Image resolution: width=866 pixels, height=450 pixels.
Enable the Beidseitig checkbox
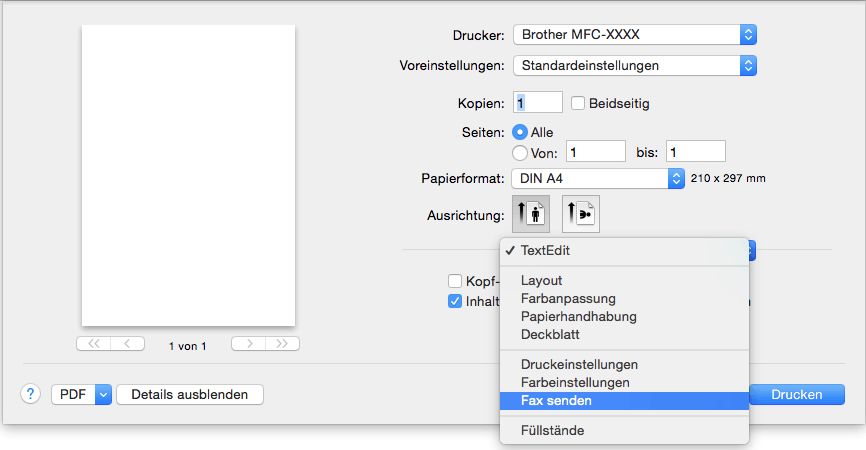578,103
